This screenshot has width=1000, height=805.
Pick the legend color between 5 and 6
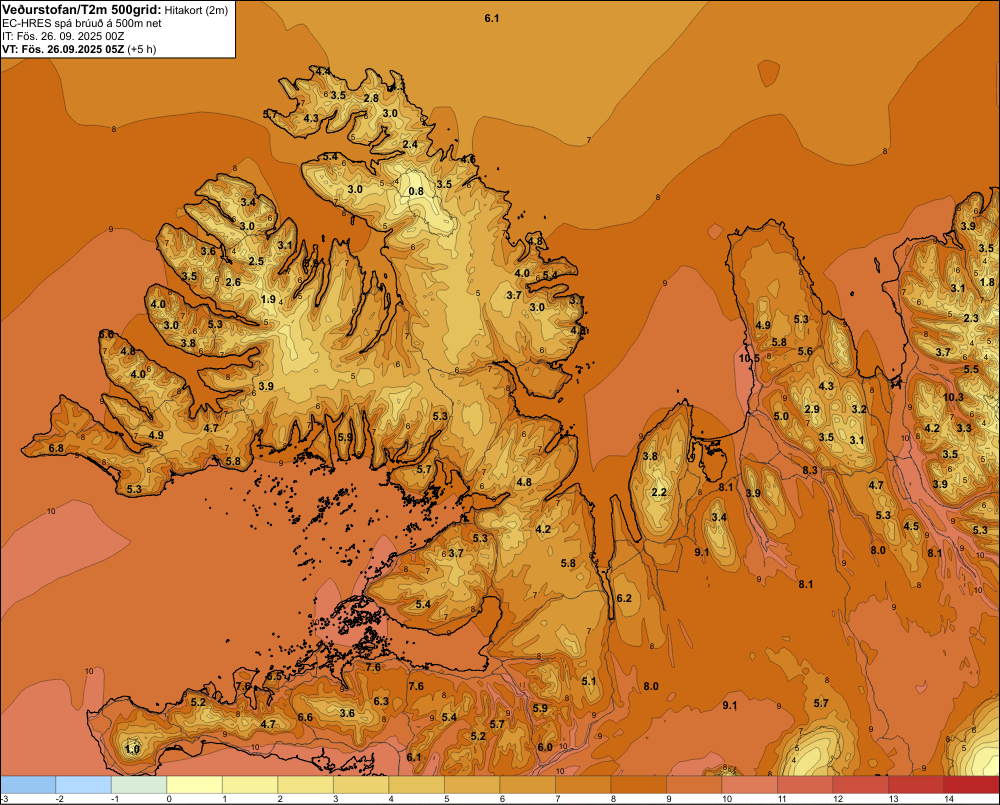pos(472,785)
